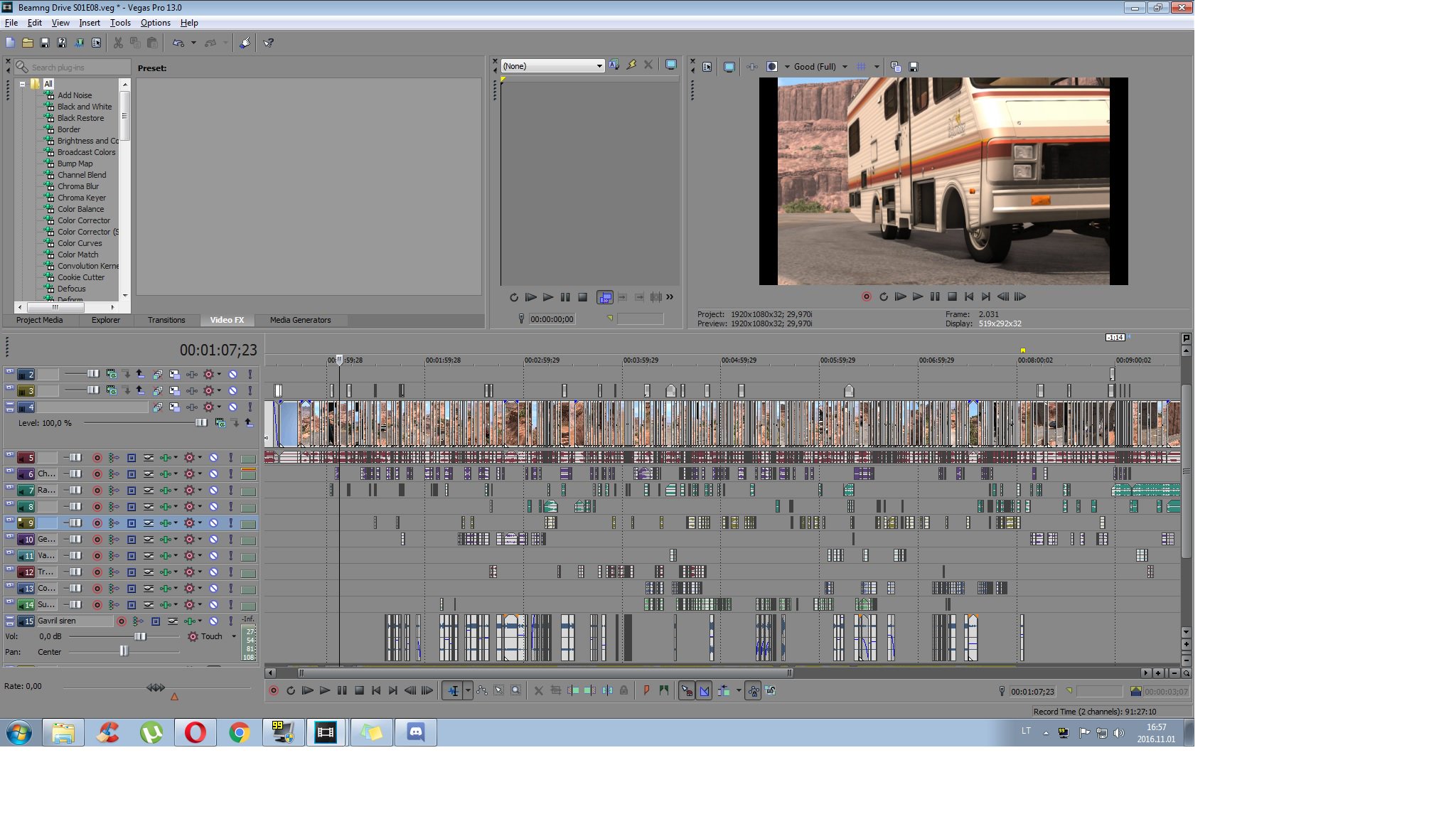Open the Tools menu
The width and height of the screenshot is (1456, 819).
[120, 23]
